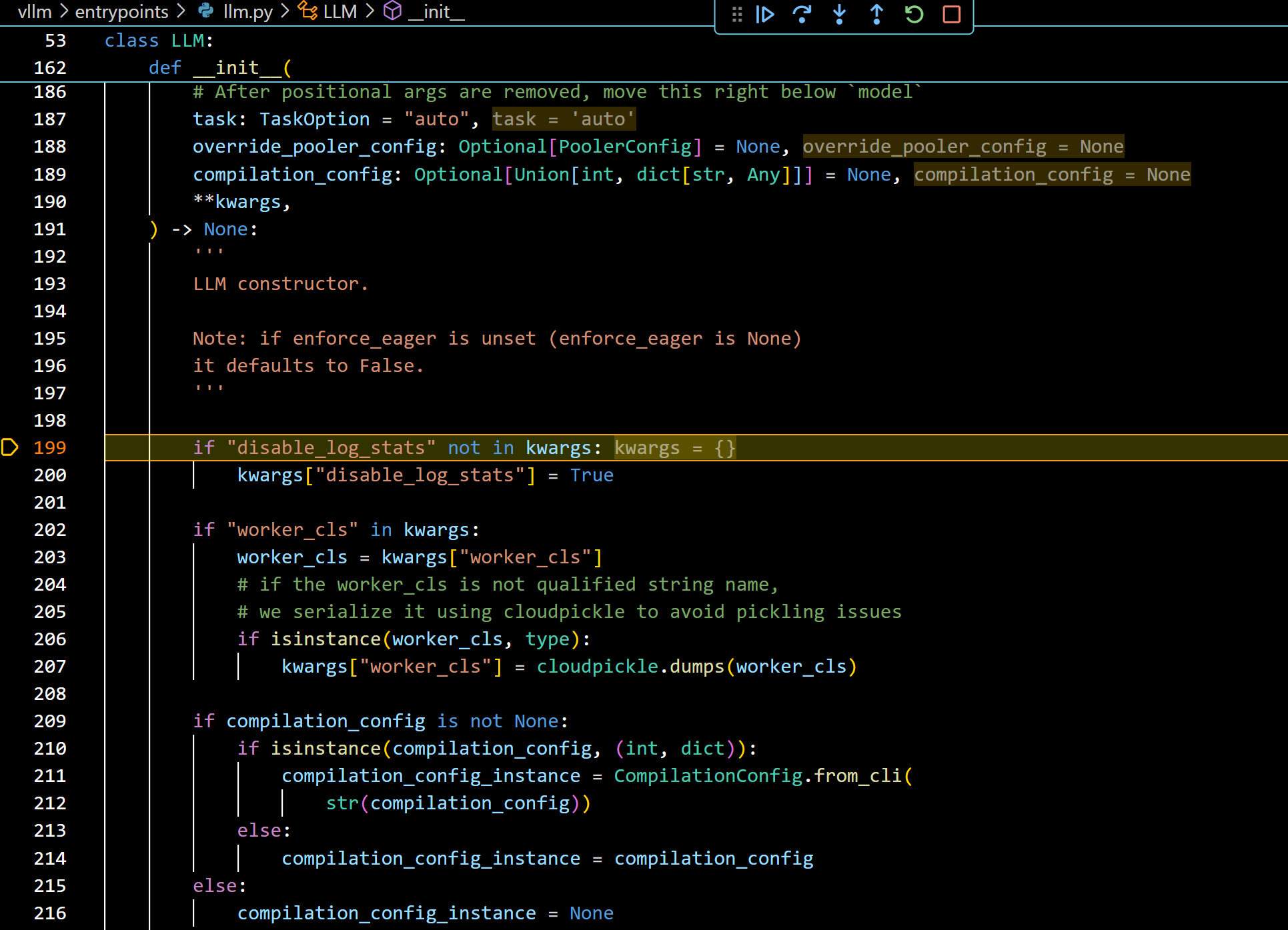1288x930 pixels.
Task: Click the sticky 'def __init__(' scroll line
Action: coord(220,68)
